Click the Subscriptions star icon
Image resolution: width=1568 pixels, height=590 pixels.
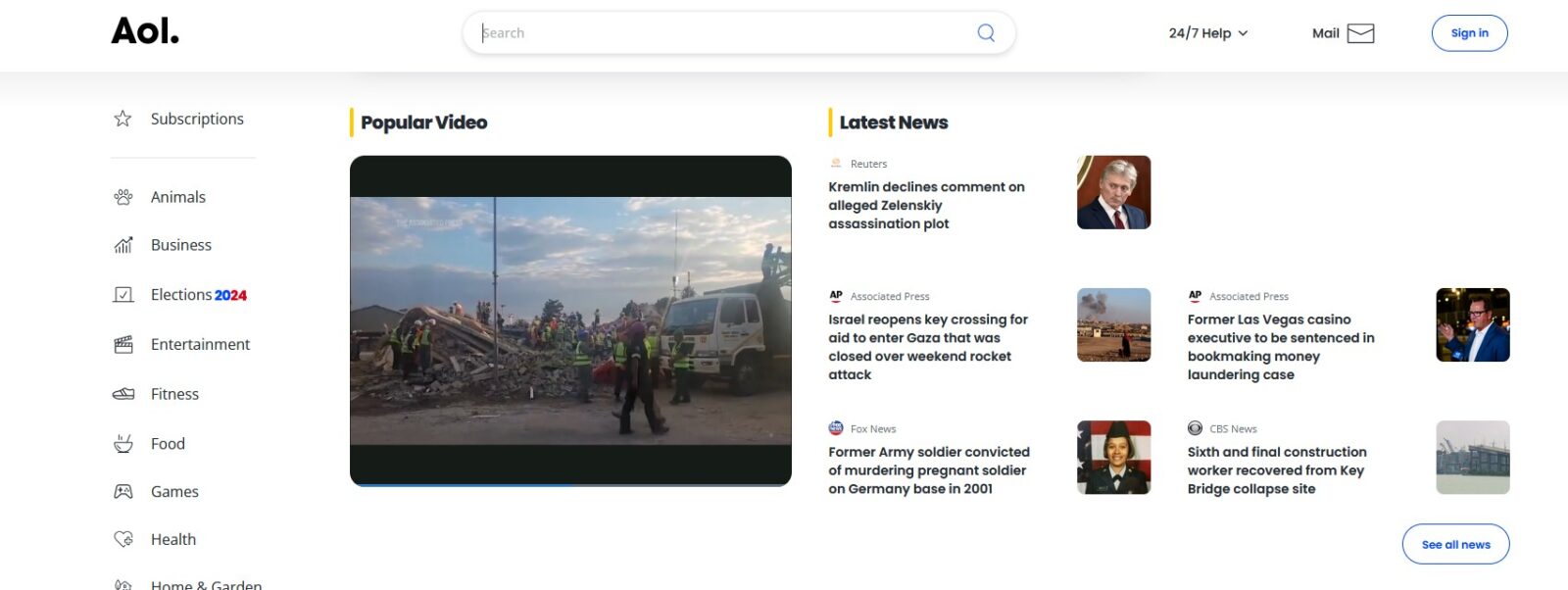(122, 119)
